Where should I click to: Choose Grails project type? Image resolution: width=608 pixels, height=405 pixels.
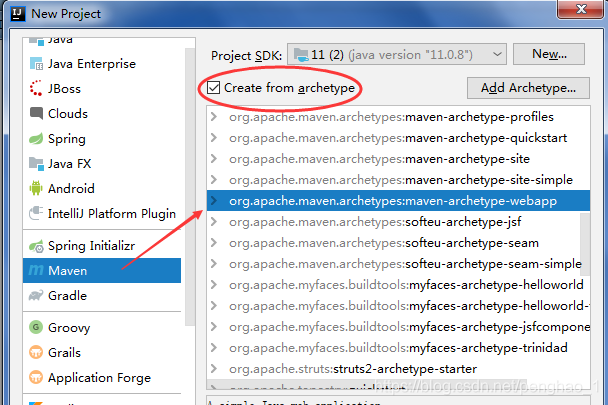coord(102,352)
